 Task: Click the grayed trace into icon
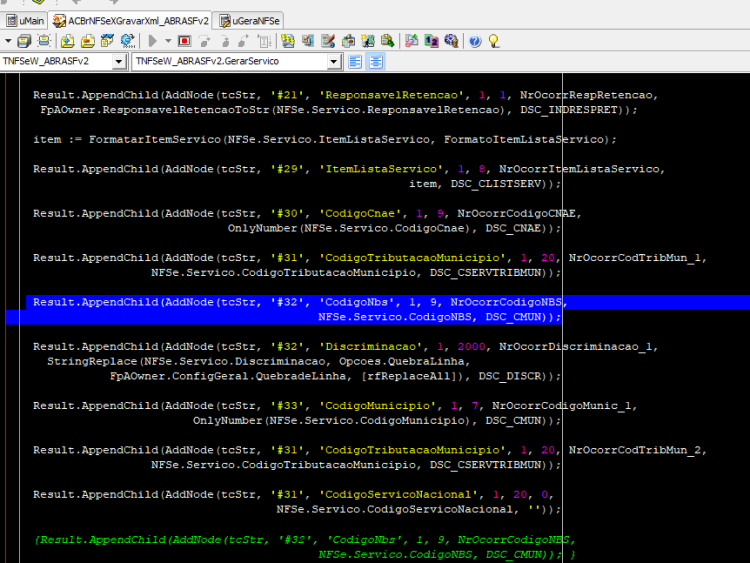[x=225, y=41]
